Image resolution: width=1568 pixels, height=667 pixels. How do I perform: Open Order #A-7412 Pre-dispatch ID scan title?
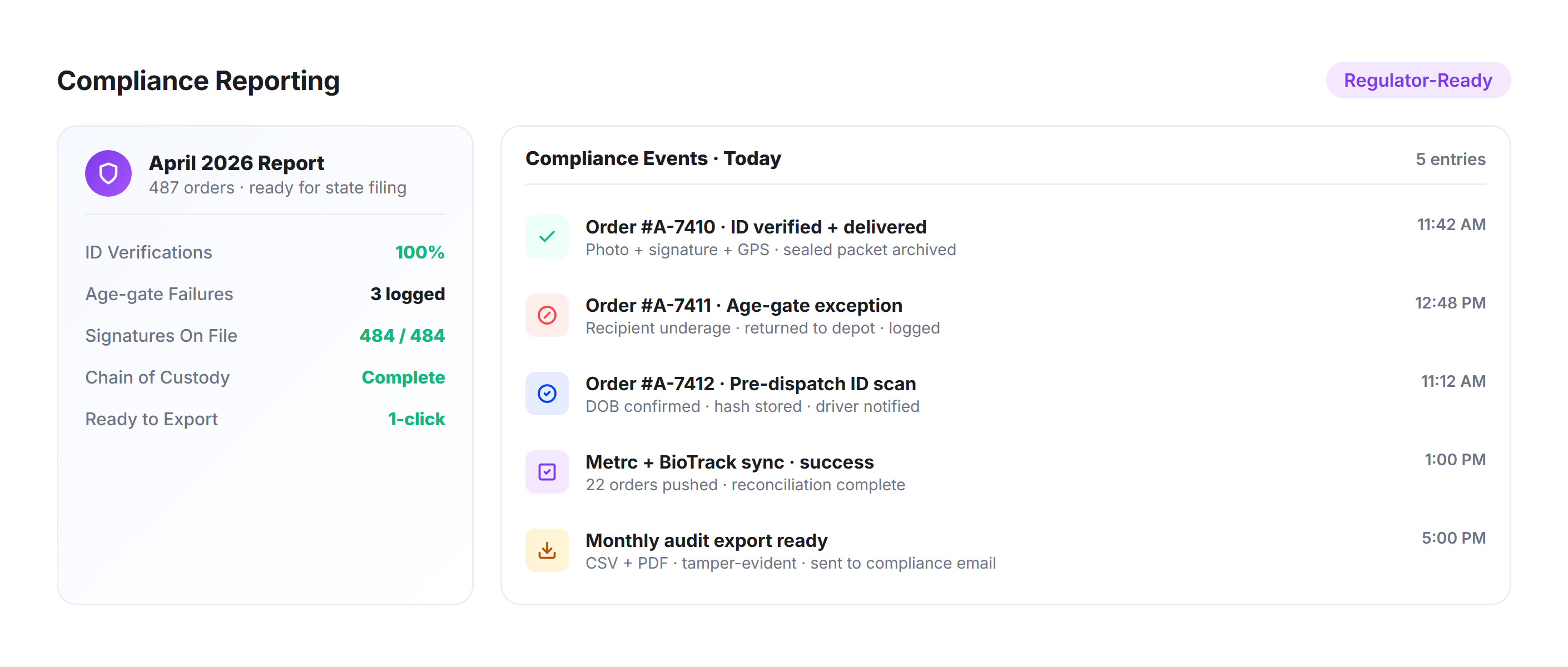[751, 384]
